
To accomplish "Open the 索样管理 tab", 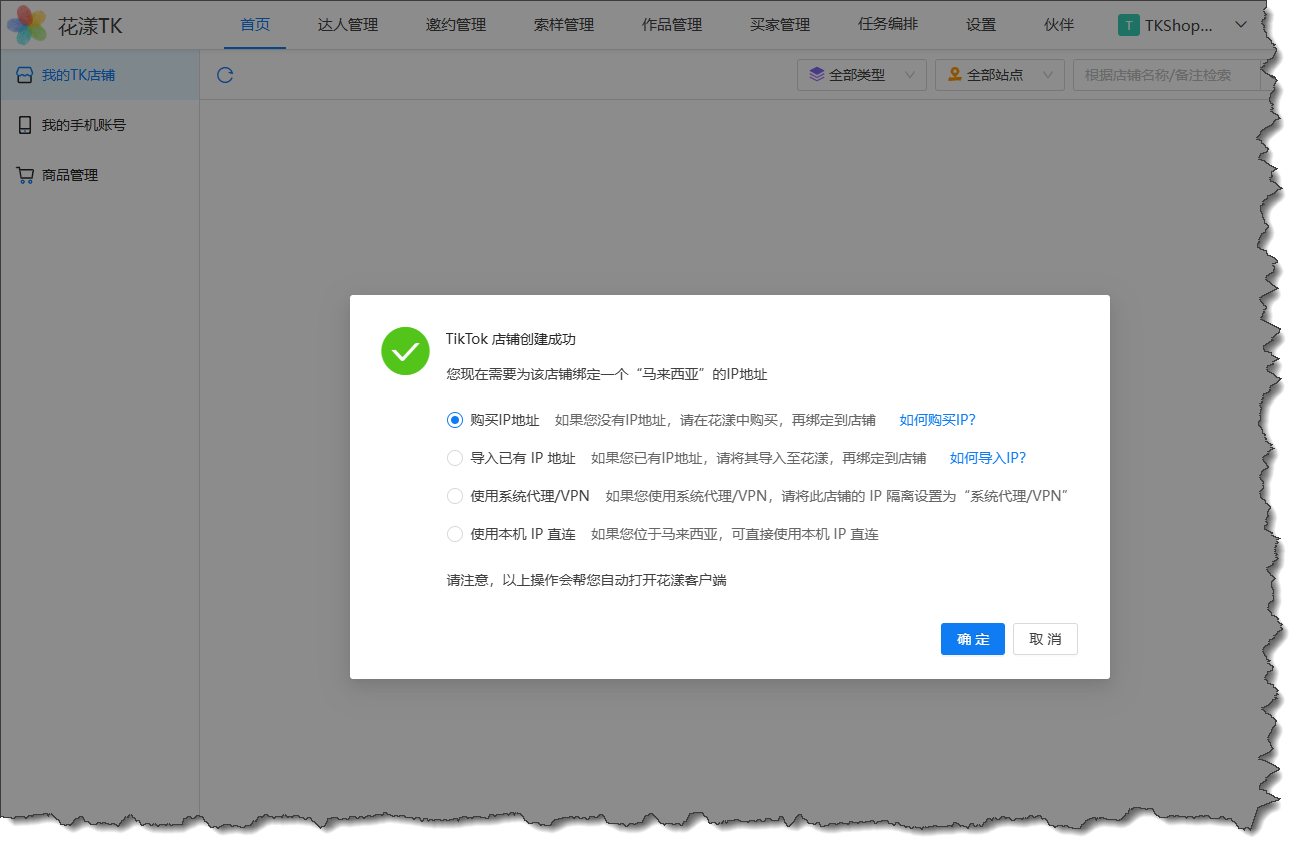I will tap(564, 25).
